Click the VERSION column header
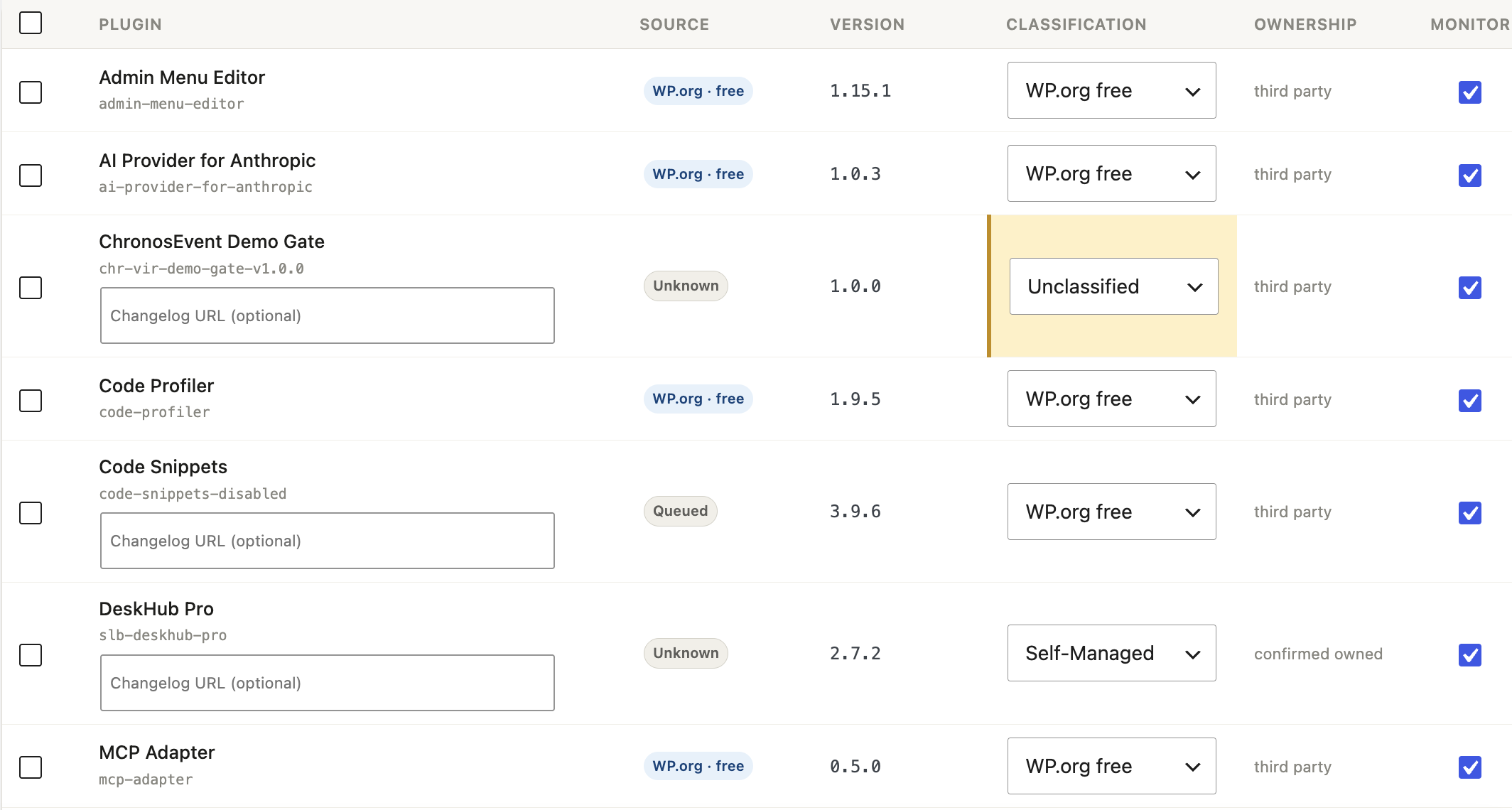The image size is (1512, 810). pos(868,24)
